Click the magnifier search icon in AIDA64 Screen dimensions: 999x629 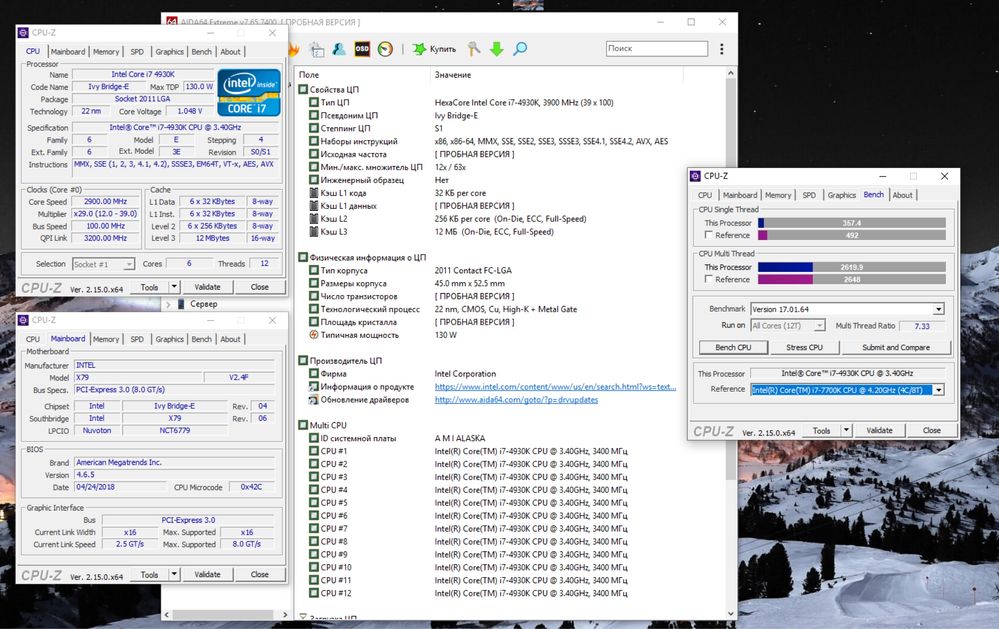pyautogui.click(x=521, y=49)
